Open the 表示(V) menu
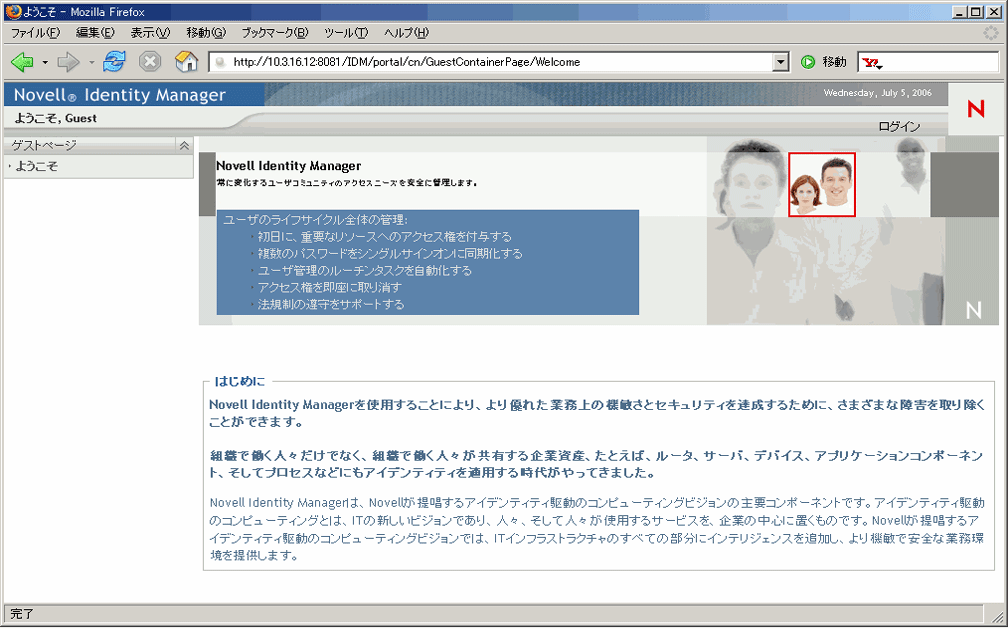 (x=150, y=32)
